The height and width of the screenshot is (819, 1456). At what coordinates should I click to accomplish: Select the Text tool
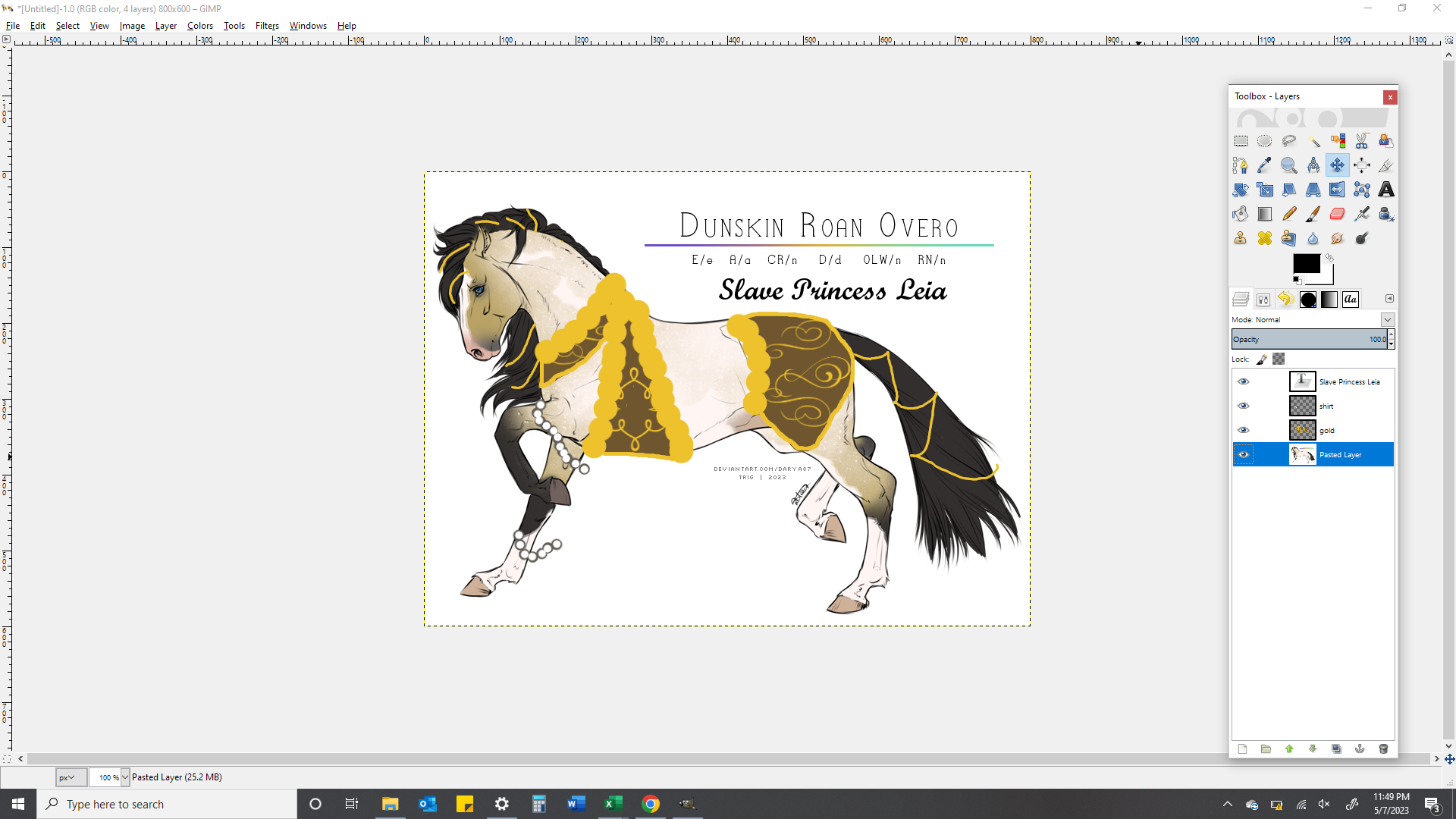[x=1386, y=190]
